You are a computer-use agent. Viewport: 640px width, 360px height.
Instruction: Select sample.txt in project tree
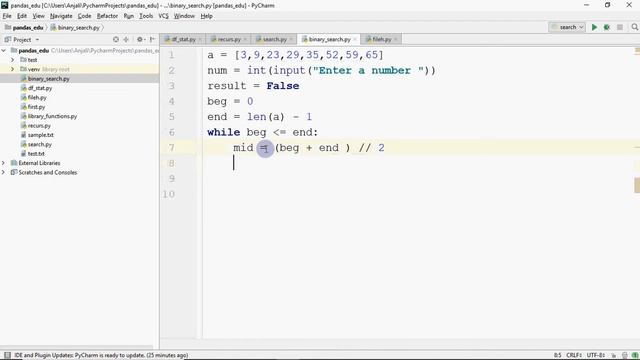(x=40, y=135)
